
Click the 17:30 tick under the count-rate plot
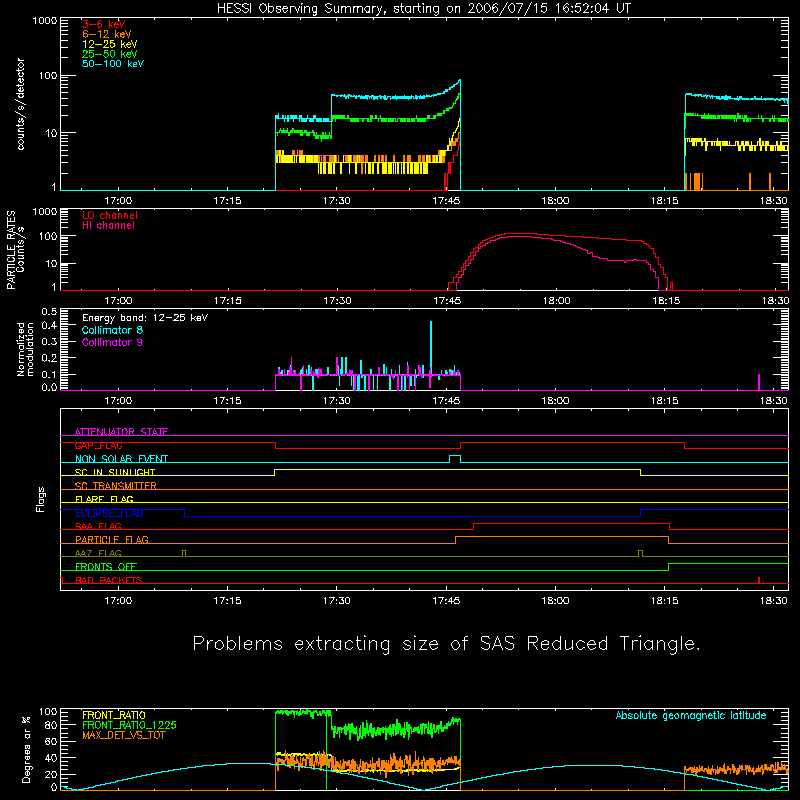pyautogui.click(x=337, y=201)
